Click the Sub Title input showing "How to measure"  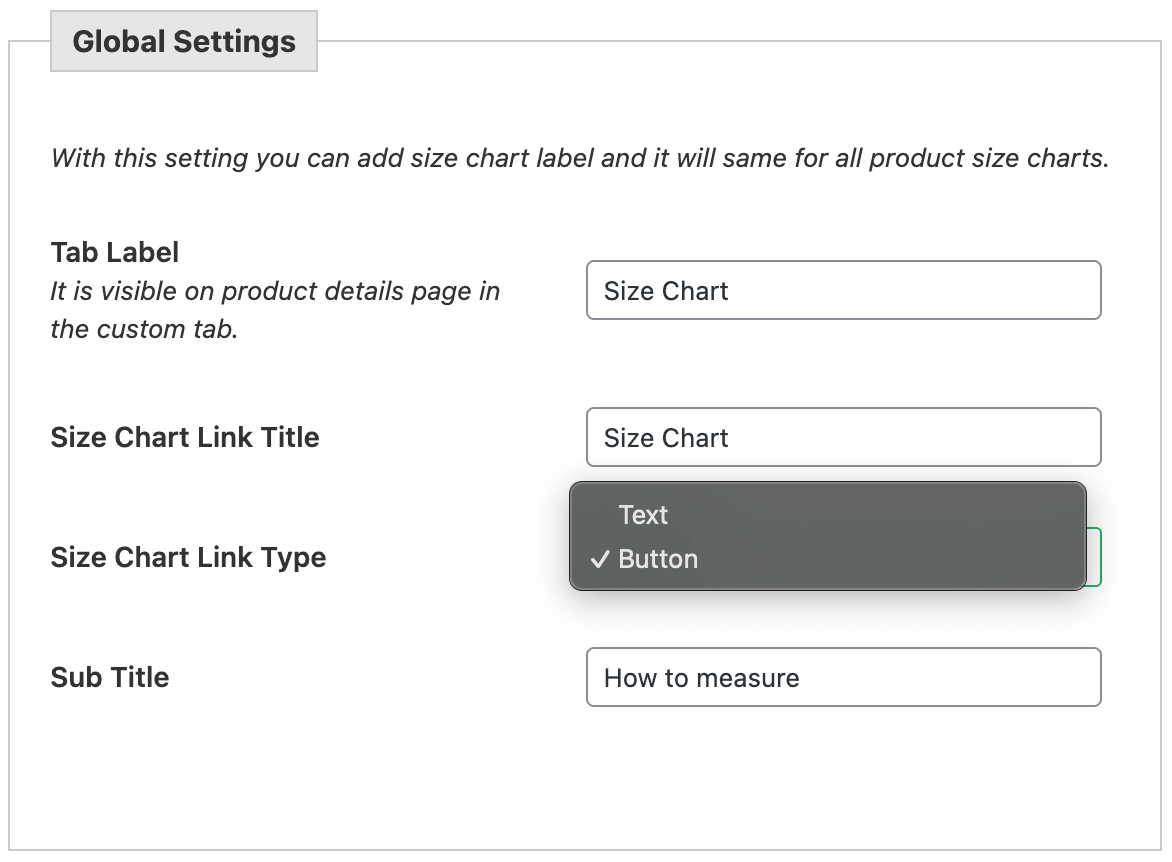click(843, 677)
